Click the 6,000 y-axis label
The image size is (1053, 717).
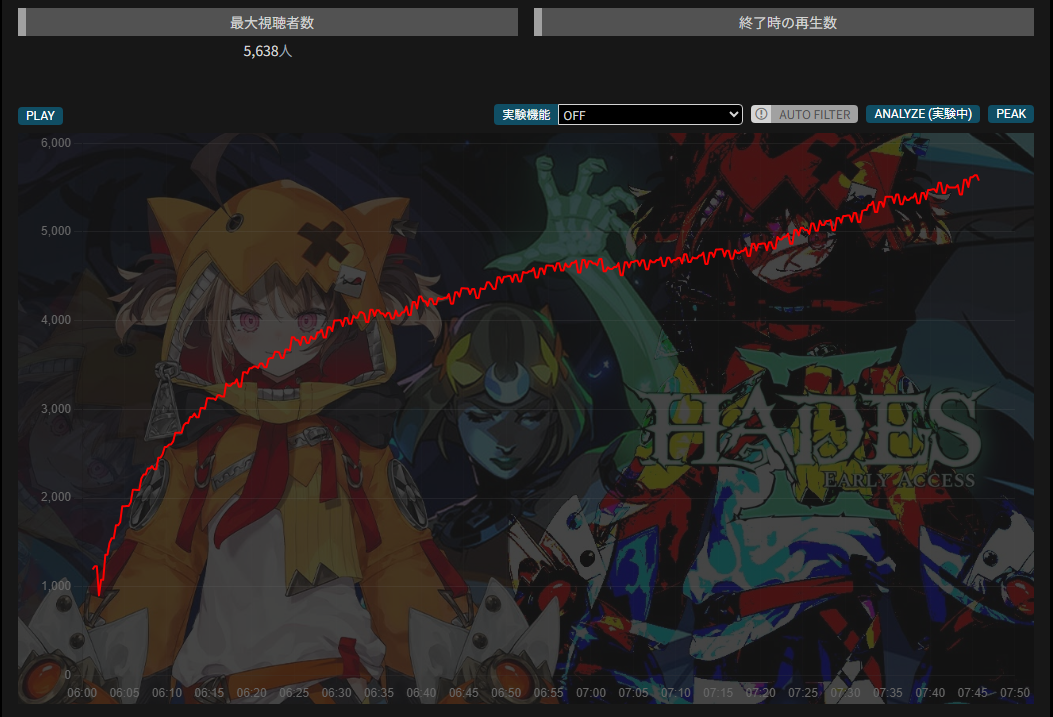click(x=56, y=143)
